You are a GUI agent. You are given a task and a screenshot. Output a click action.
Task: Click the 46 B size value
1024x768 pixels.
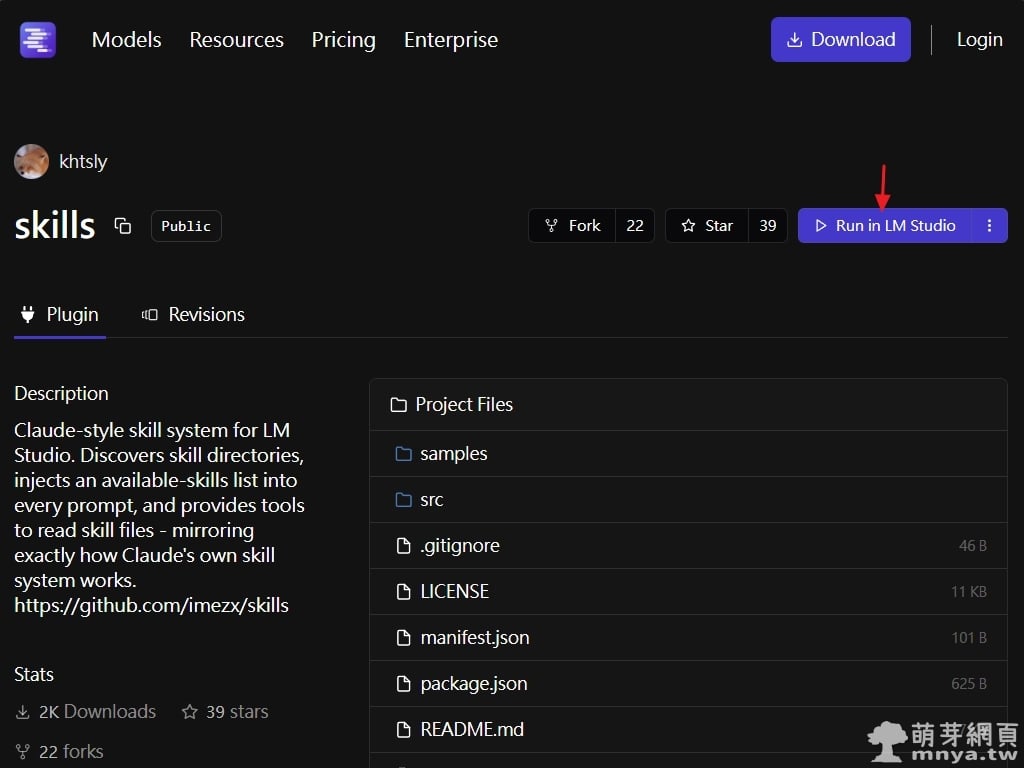point(972,546)
